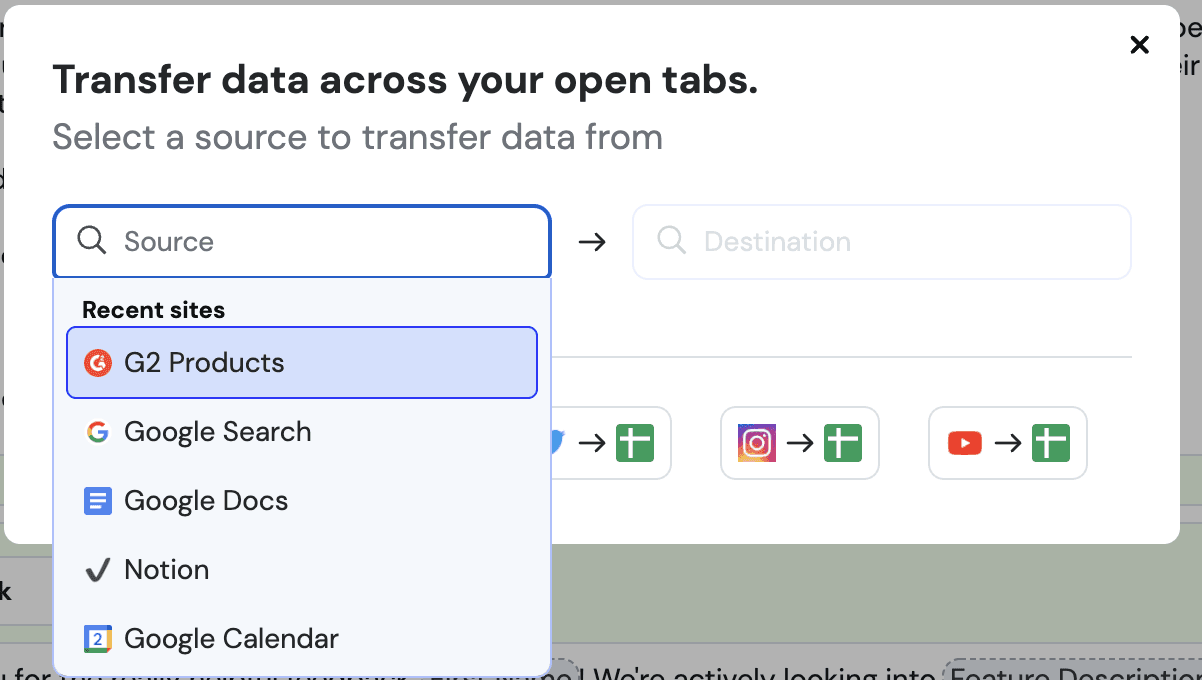The width and height of the screenshot is (1202, 680).
Task: Choose Notion from the recent sites list
Action: 166,570
